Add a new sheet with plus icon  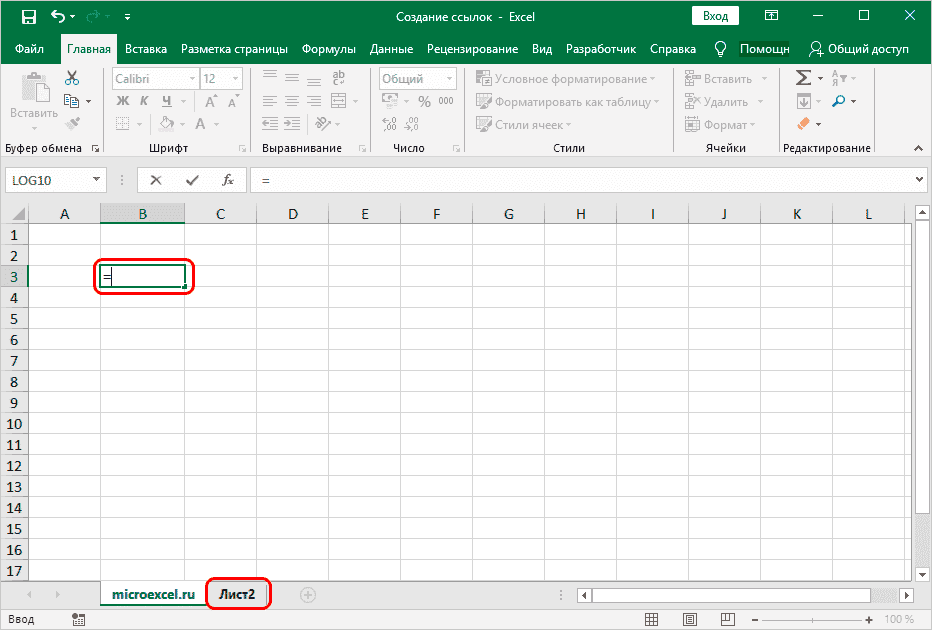click(x=308, y=594)
